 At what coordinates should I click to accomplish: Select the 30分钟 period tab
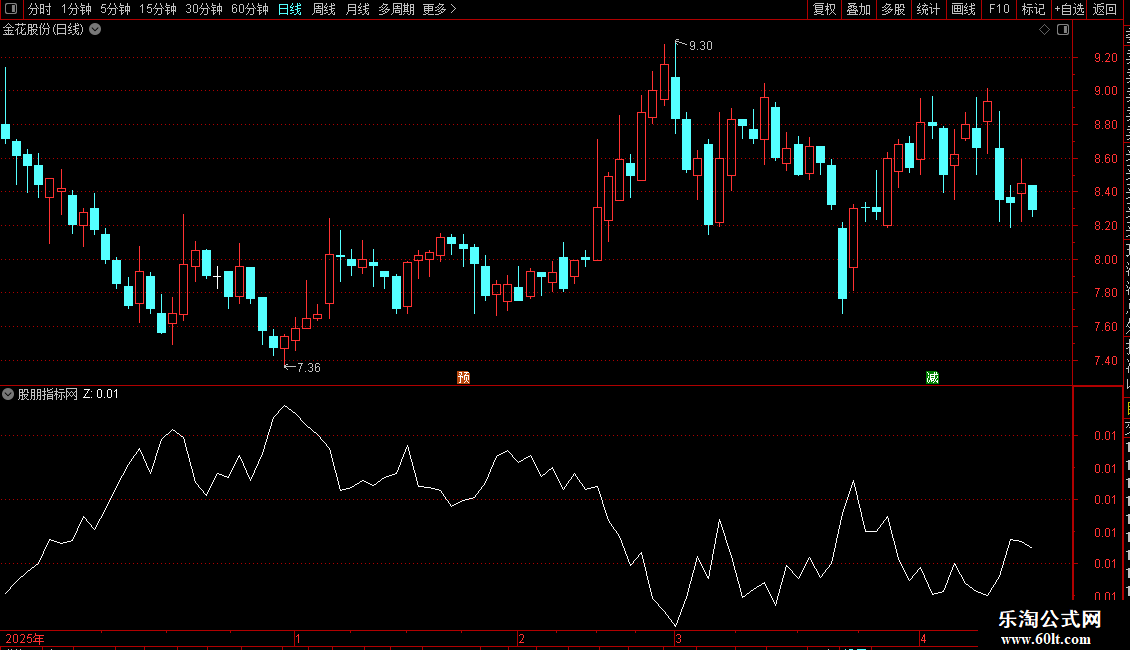(204, 9)
